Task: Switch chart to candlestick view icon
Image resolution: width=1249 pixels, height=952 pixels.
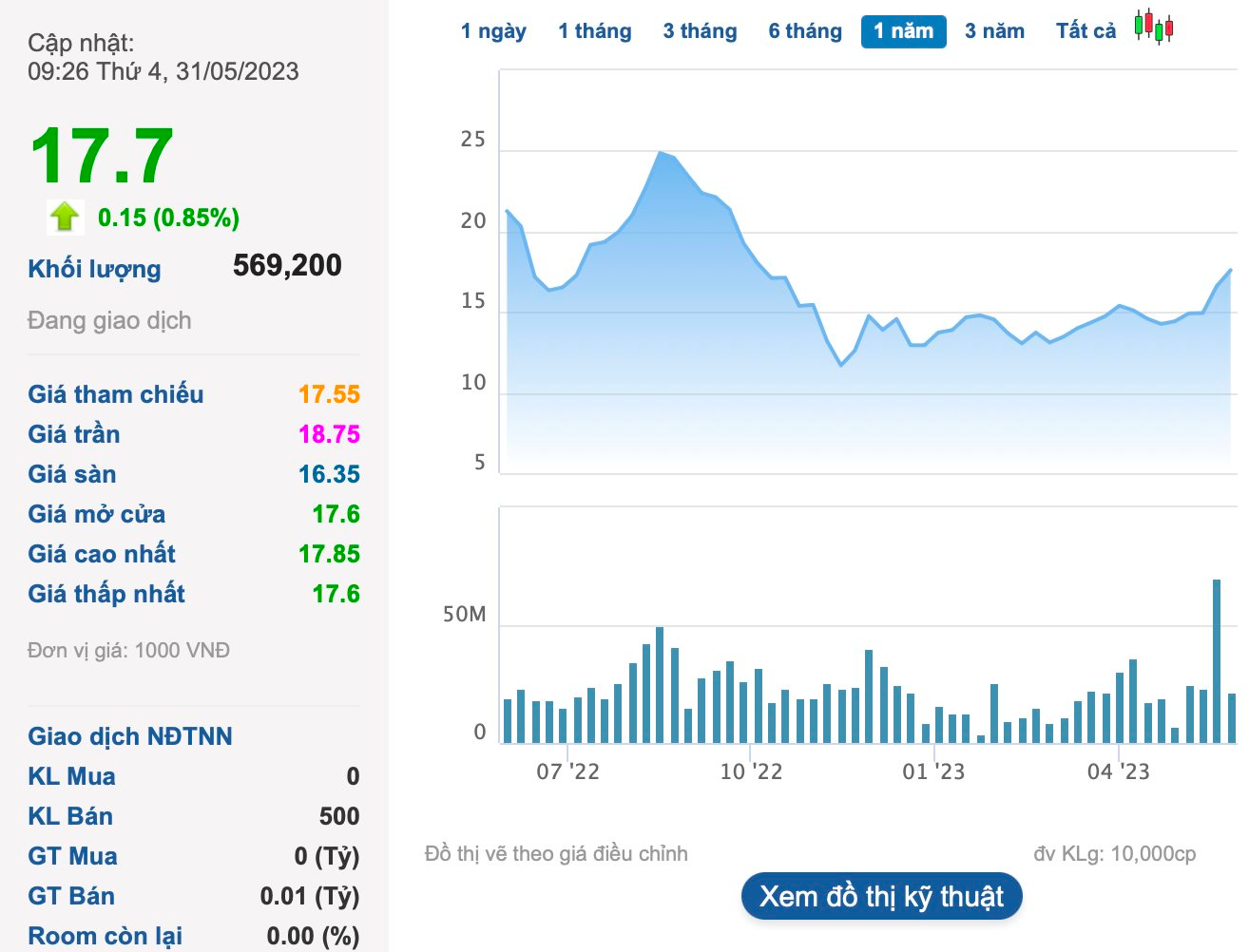Action: (x=1154, y=28)
